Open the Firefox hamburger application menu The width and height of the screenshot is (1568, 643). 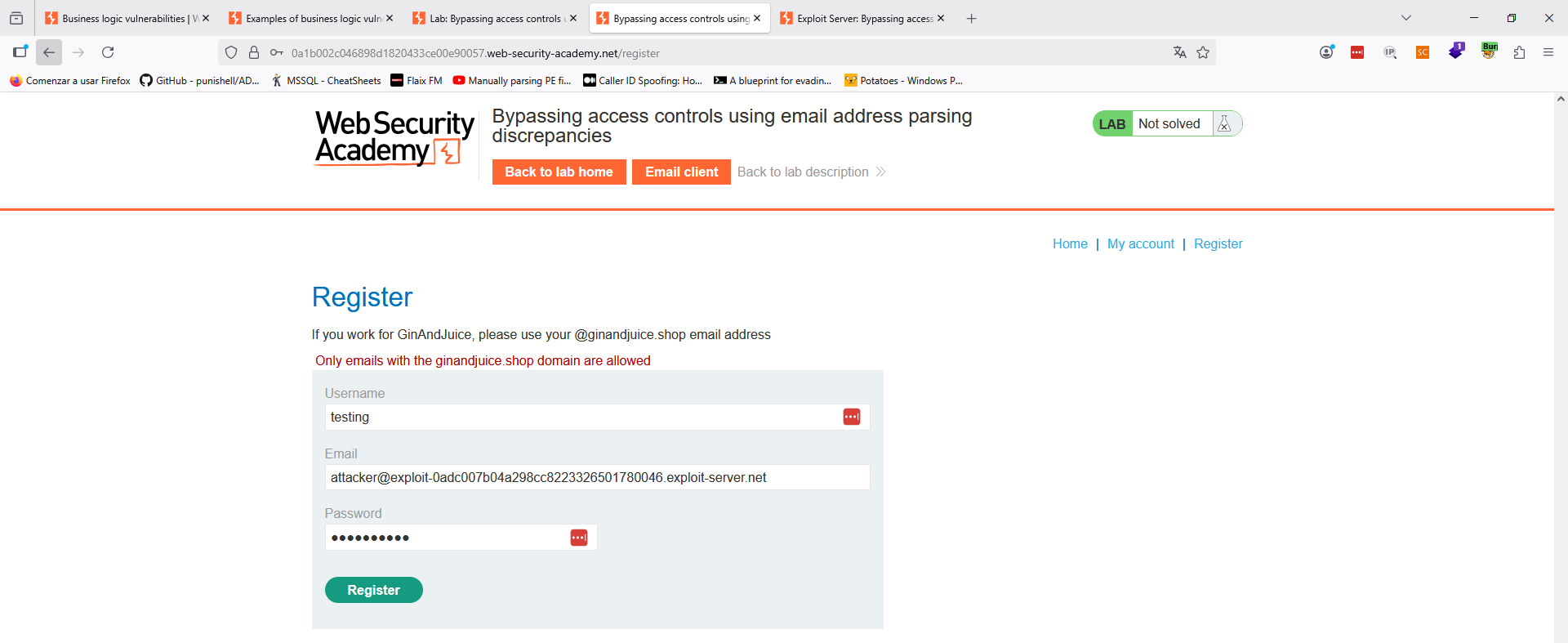coord(1548,52)
